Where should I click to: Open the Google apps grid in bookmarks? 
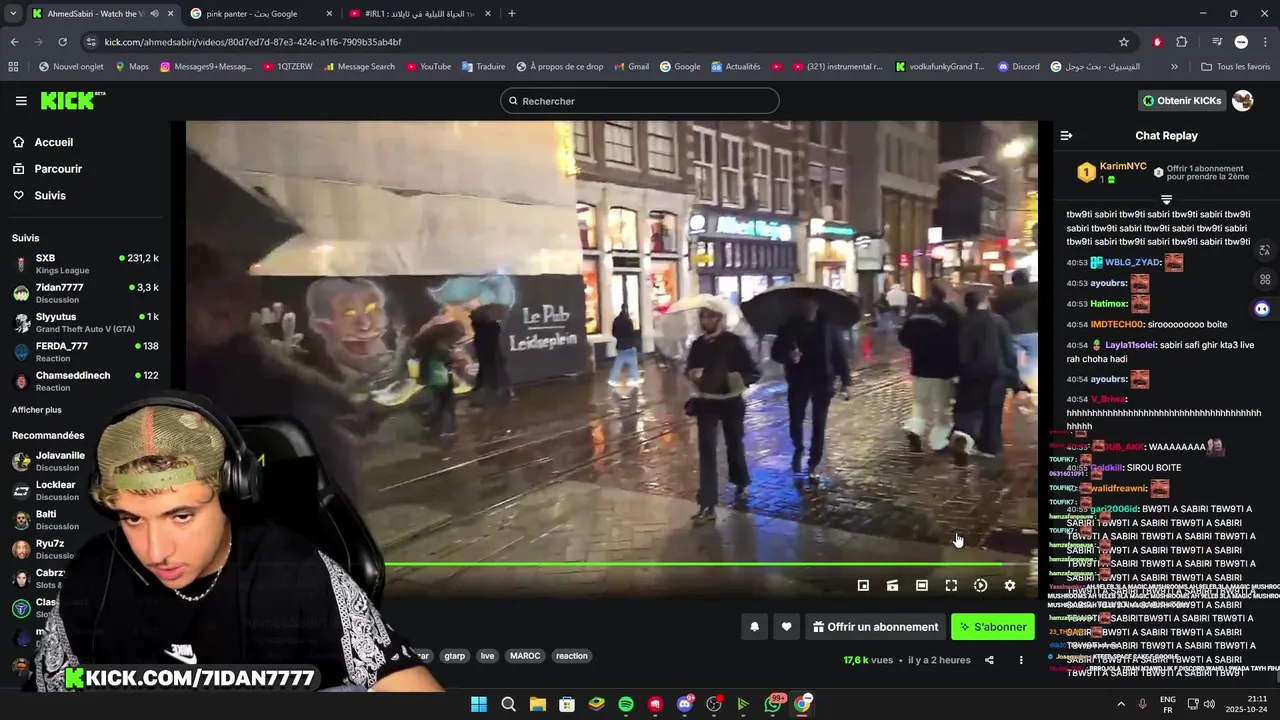(13, 67)
